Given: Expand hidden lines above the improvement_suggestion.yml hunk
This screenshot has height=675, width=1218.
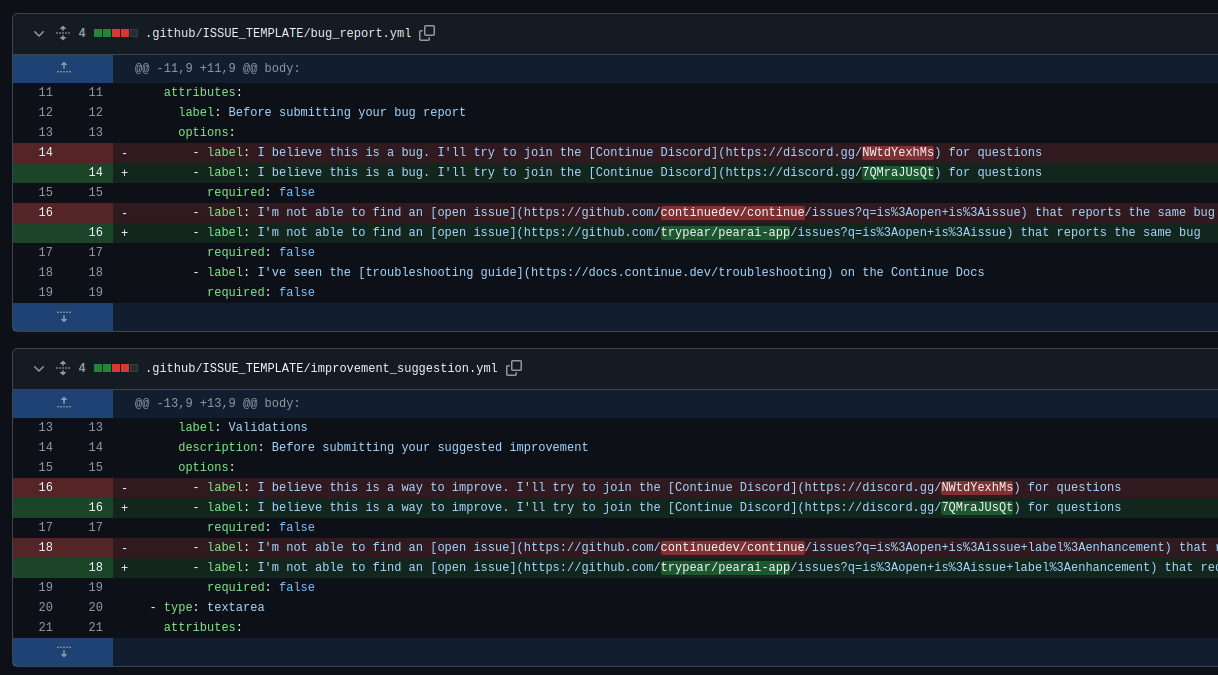Looking at the screenshot, I should click(62, 403).
